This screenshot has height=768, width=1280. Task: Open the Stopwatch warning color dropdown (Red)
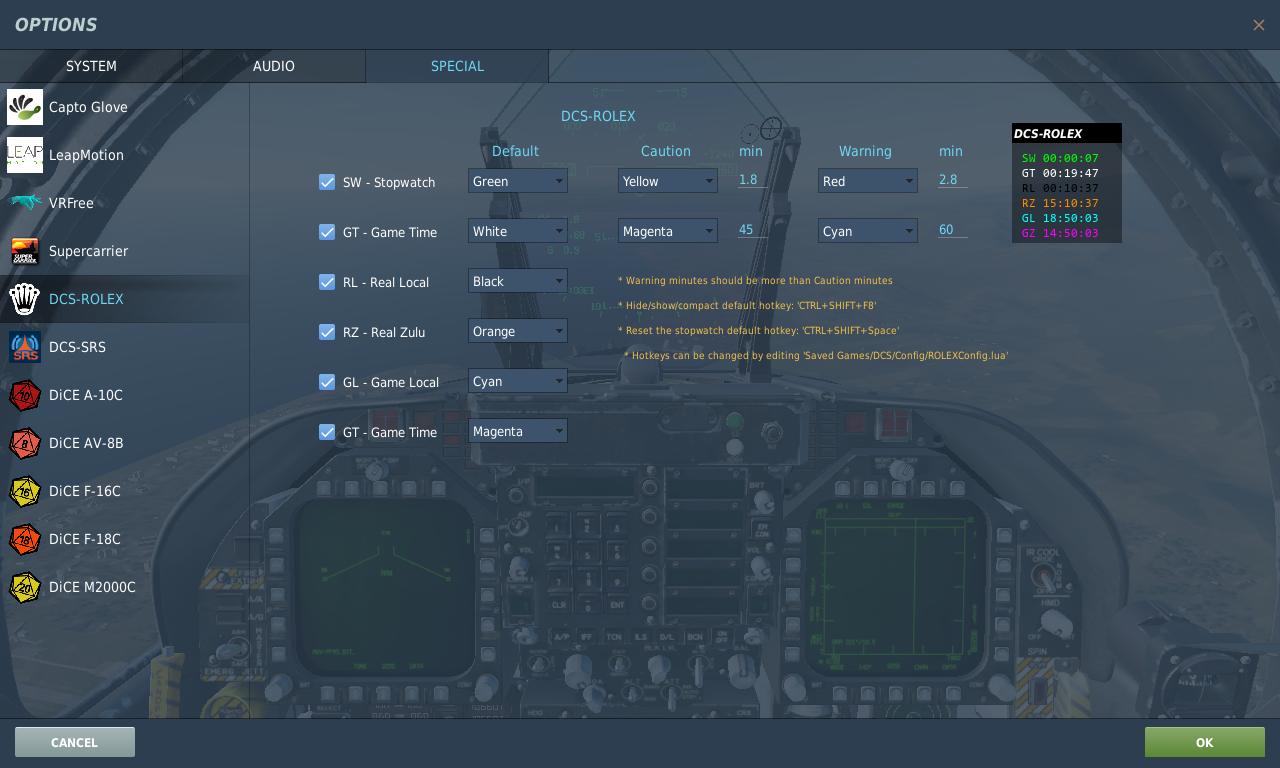(867, 181)
